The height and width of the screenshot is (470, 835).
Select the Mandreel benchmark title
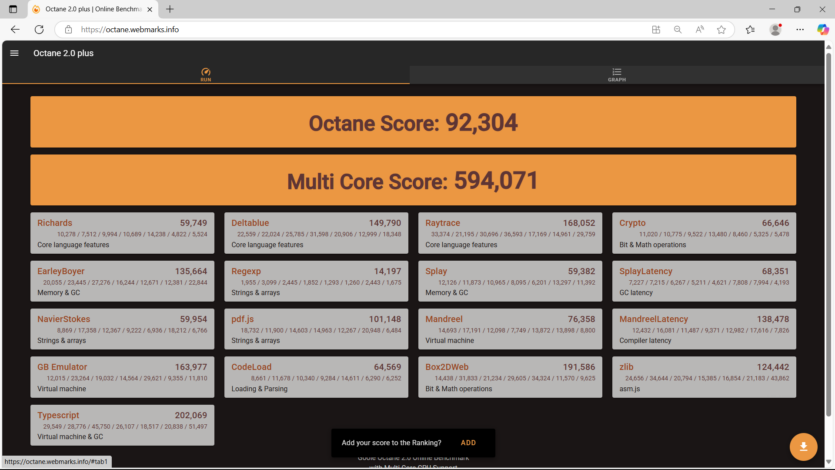point(444,319)
